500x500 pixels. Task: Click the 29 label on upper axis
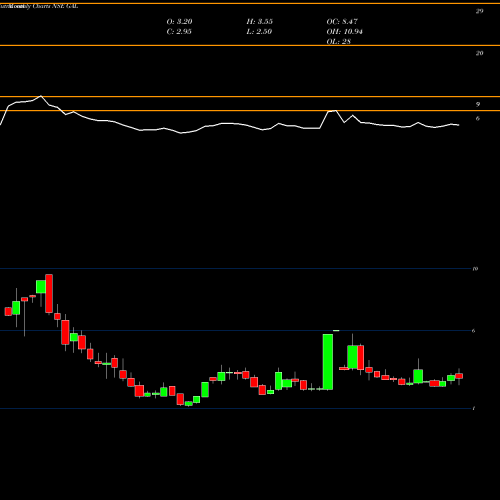tap(479, 11)
